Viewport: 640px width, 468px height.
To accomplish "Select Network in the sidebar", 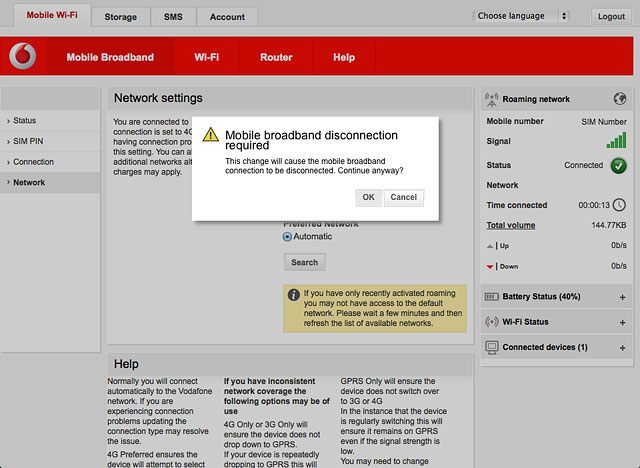I will click(50, 182).
